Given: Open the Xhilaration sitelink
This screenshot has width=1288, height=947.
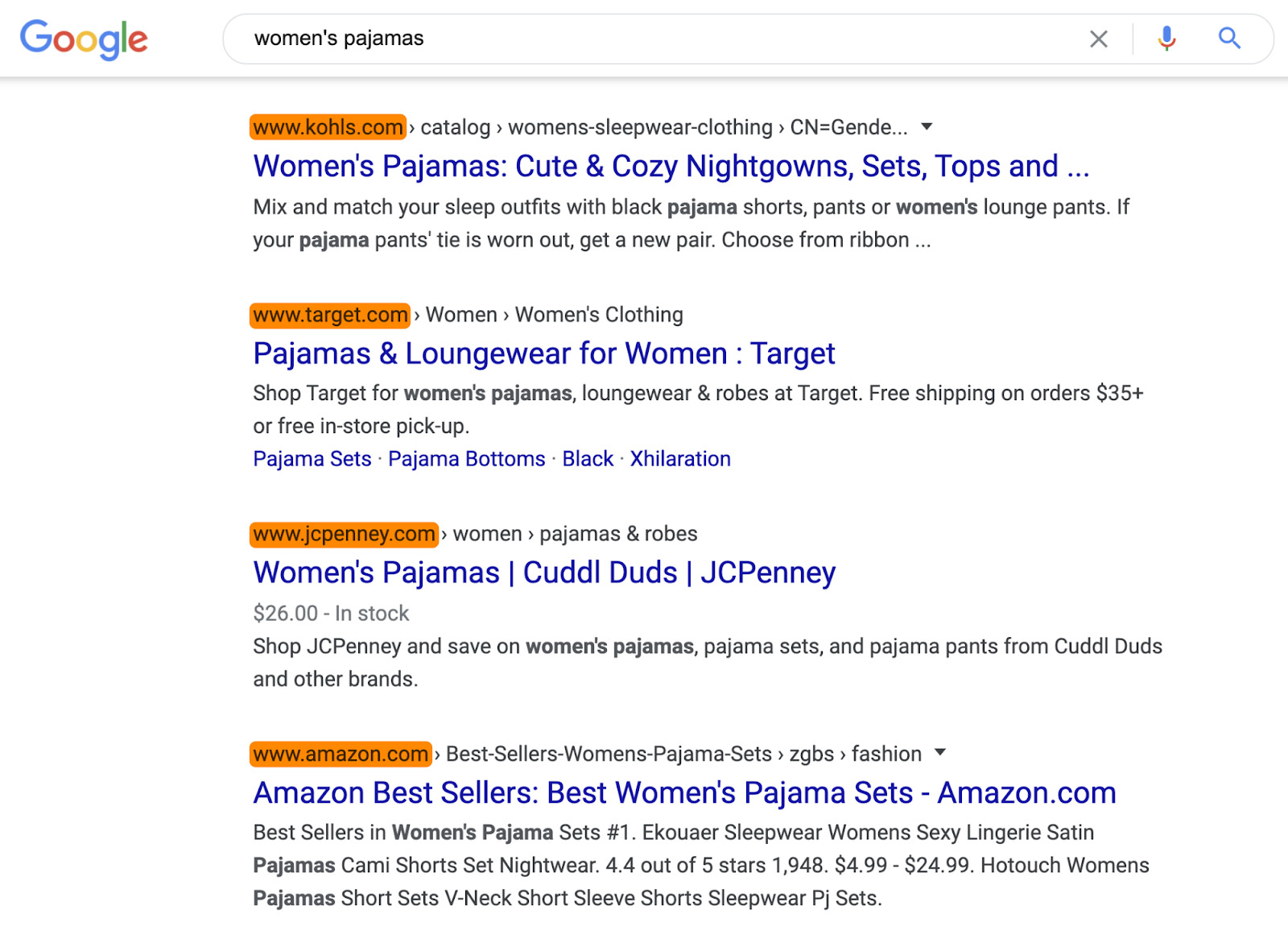Looking at the screenshot, I should pyautogui.click(x=680, y=459).
